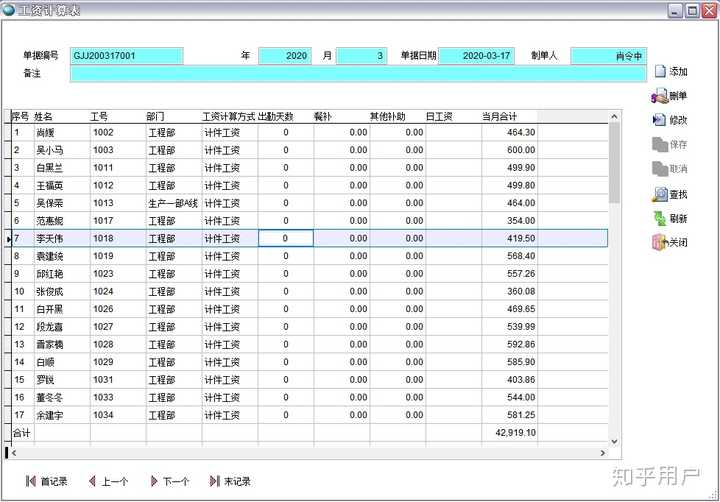Click the 工号 cell 1027

pyautogui.click(x=118, y=327)
